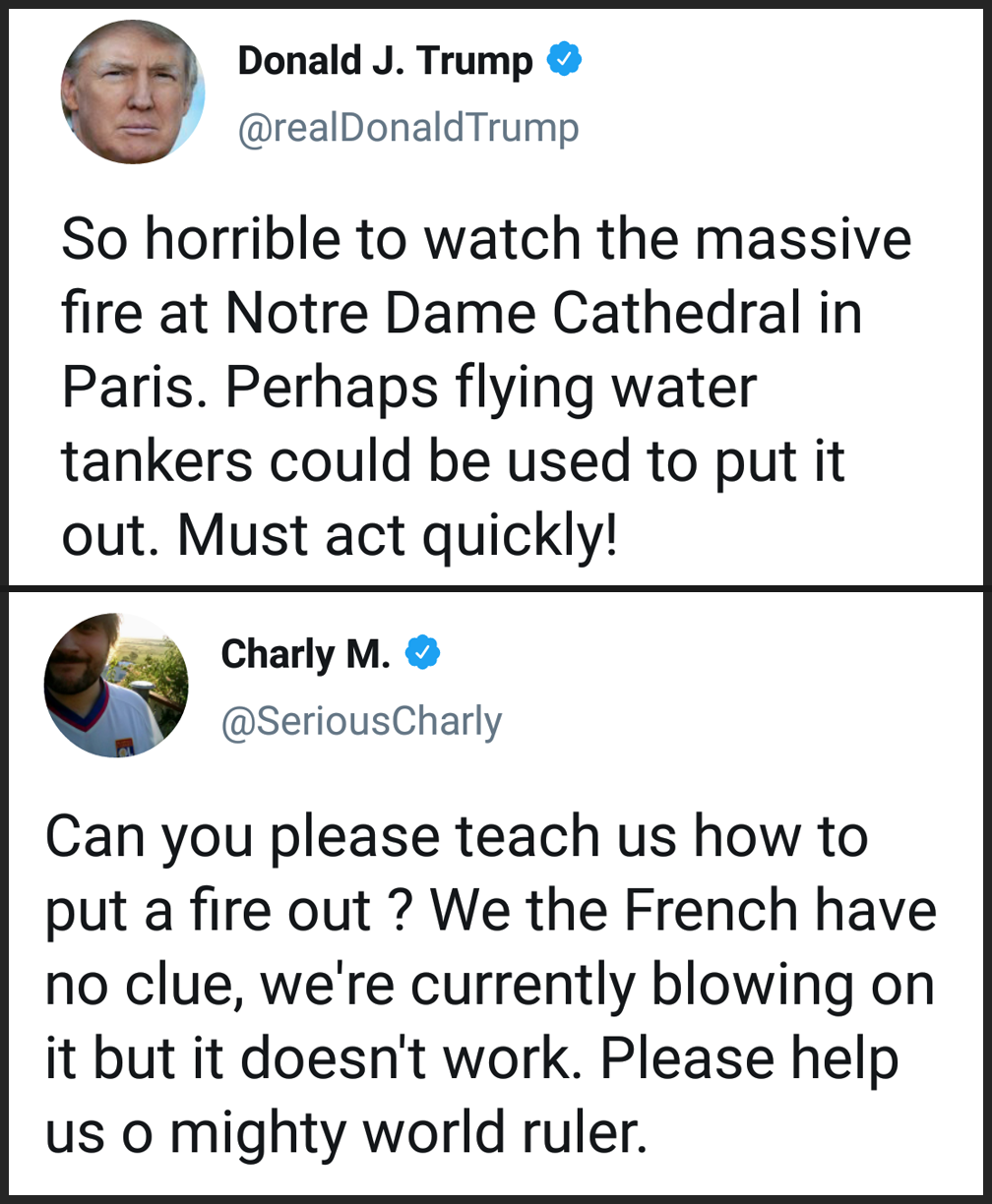Click the verified badge beside Charly M.

pos(423,652)
